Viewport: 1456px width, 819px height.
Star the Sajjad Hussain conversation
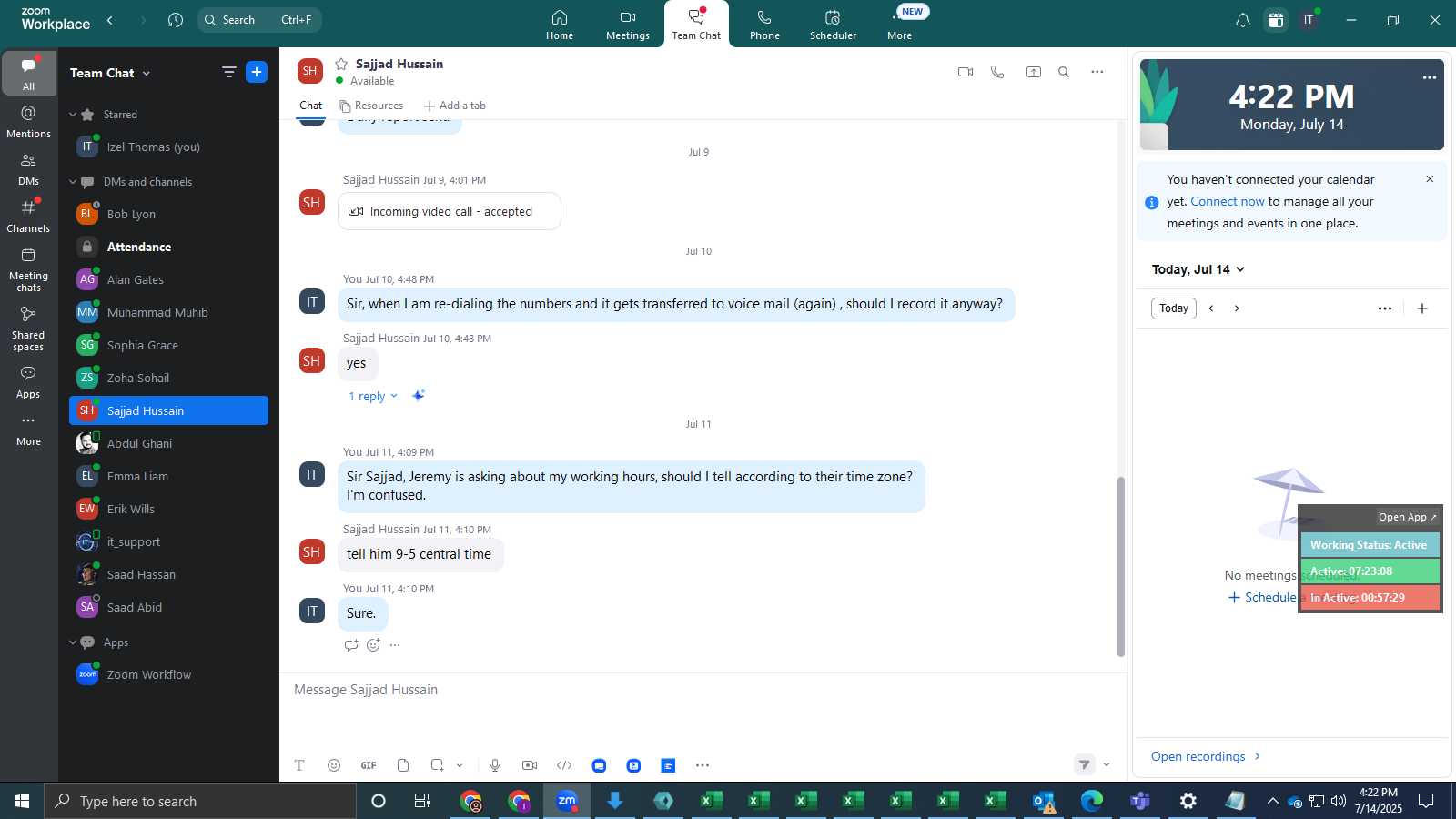341,64
